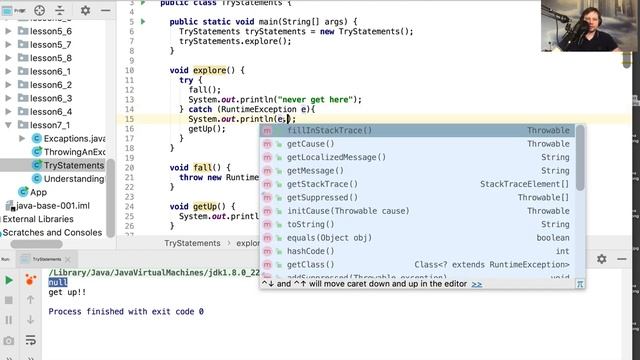Image resolution: width=640 pixels, height=360 pixels.
Task: Click the explore method name on line 10
Action: click(210, 70)
